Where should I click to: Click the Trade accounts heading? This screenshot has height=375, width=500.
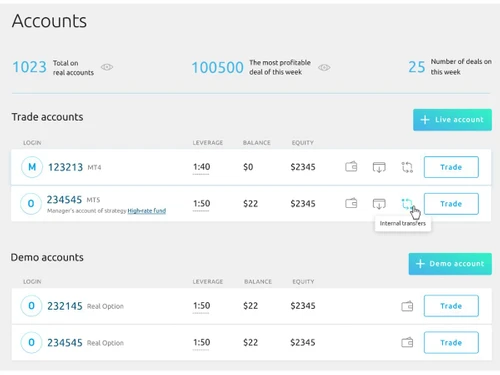pyautogui.click(x=47, y=117)
